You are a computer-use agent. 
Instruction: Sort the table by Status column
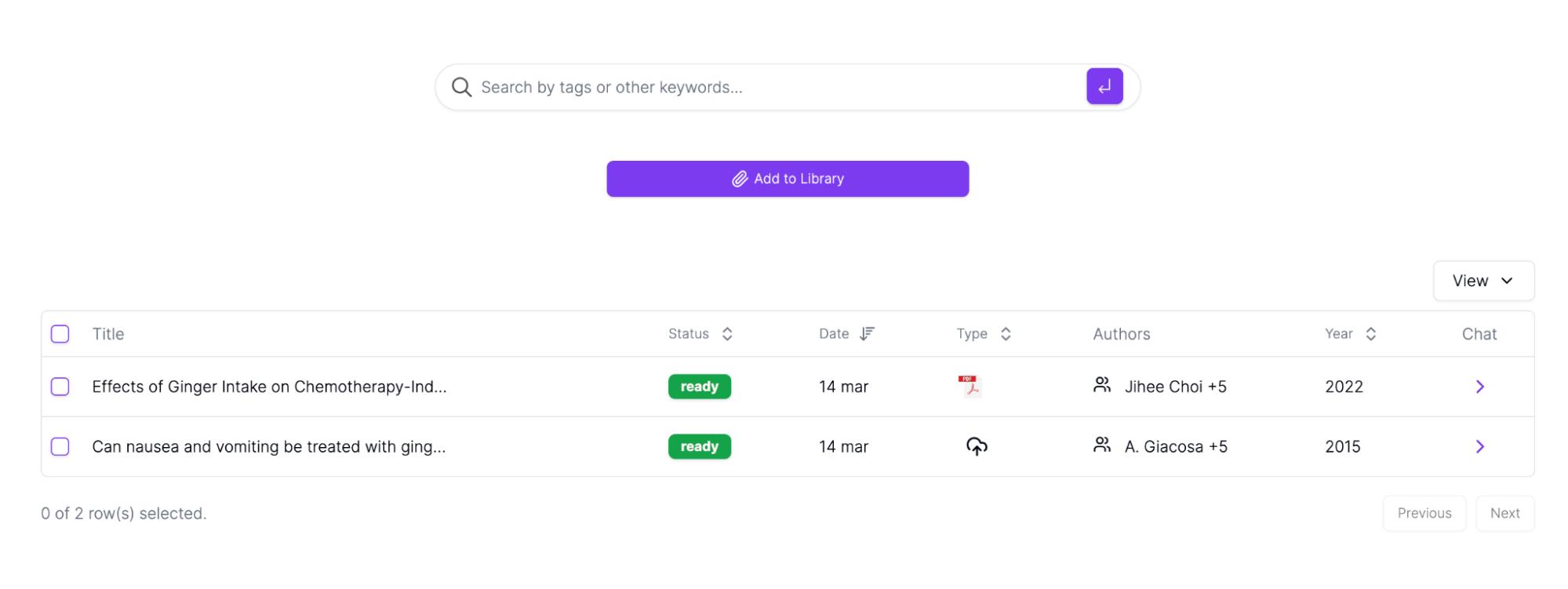700,334
